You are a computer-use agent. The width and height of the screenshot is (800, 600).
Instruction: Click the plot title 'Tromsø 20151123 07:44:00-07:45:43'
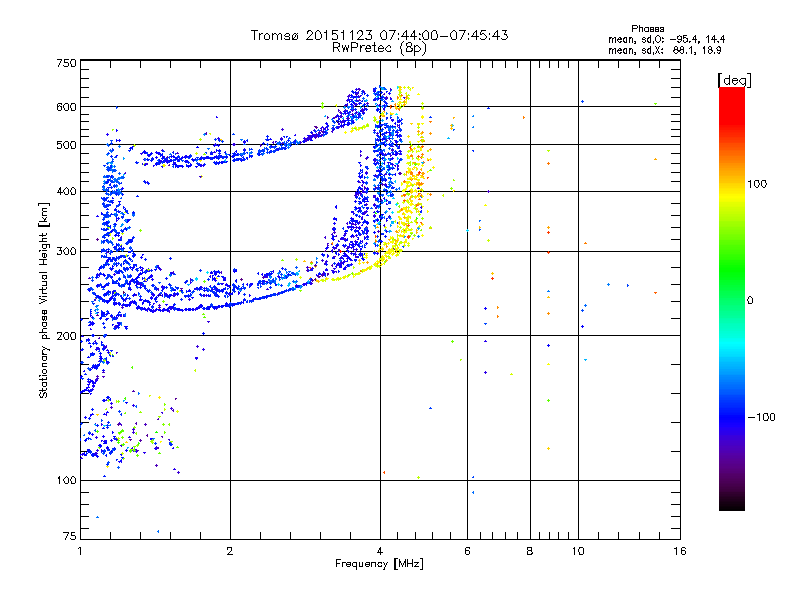(379, 35)
